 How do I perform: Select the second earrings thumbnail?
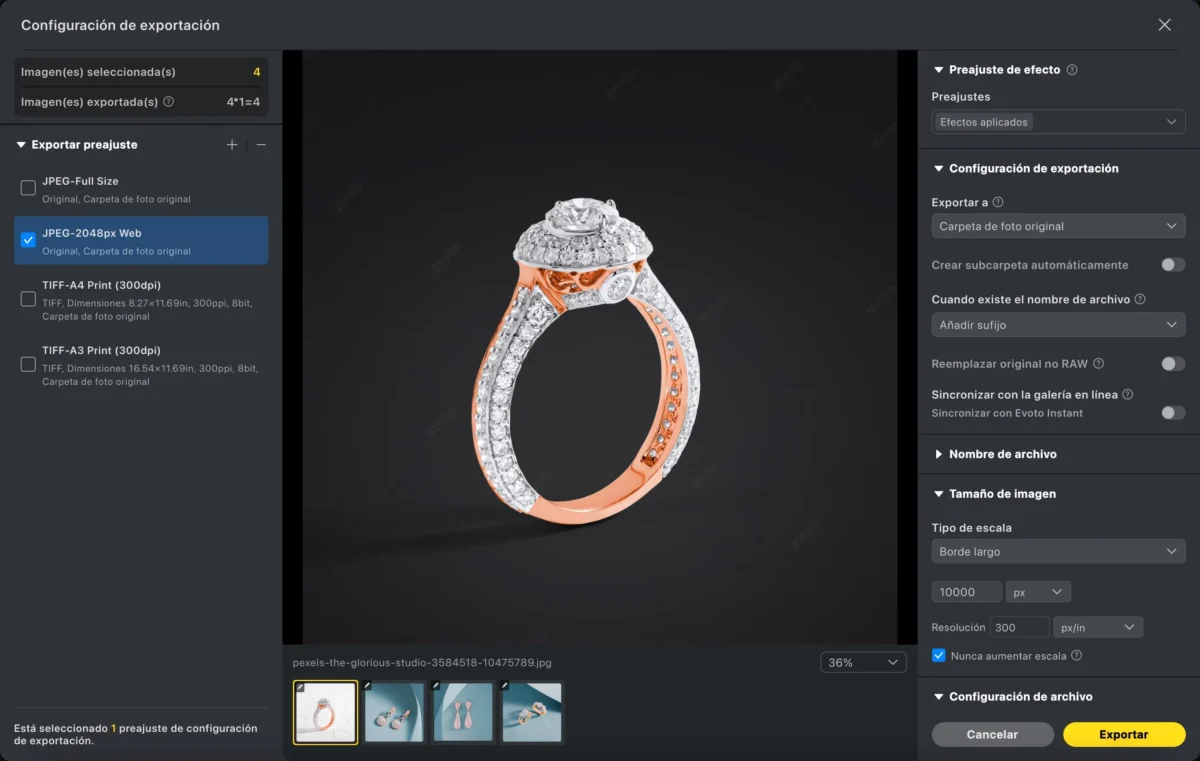(463, 712)
